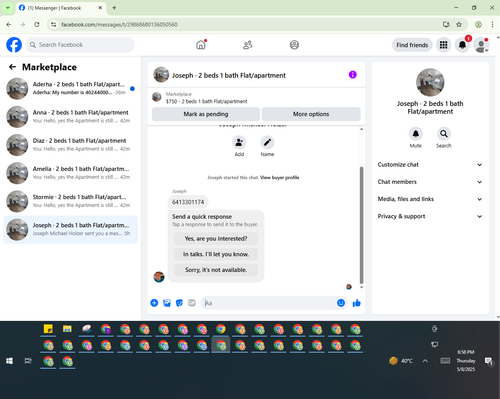Open Sticky Notes in taskbar
The width and height of the screenshot is (500, 399).
tap(48, 329)
